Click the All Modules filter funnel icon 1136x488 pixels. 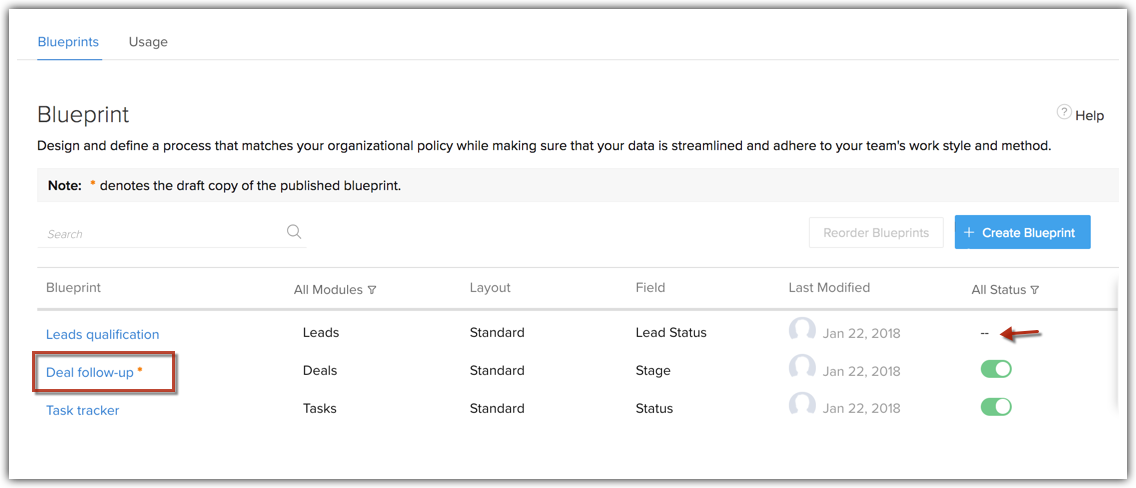tap(372, 290)
